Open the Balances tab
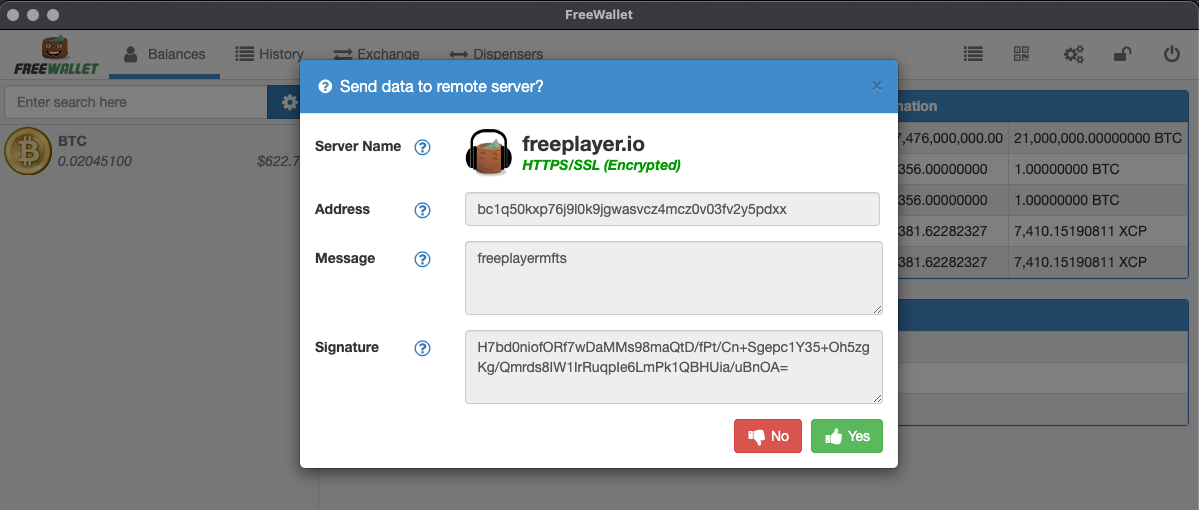 tap(164, 54)
